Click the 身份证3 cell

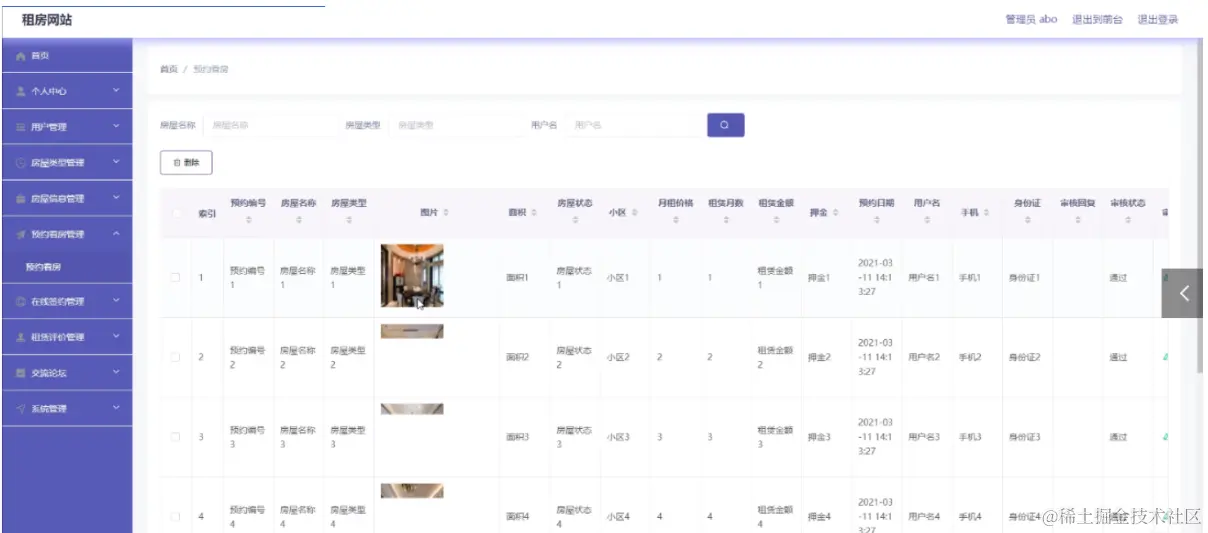click(1024, 437)
